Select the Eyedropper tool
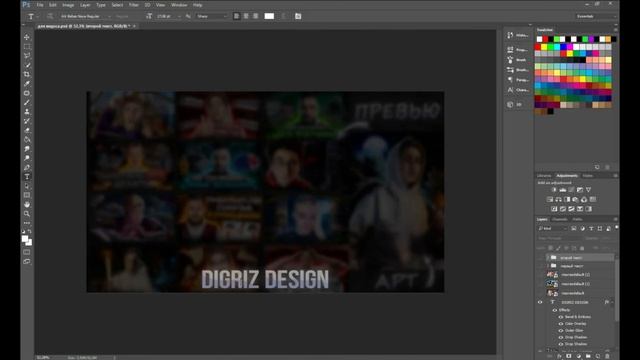This screenshot has height=360, width=640. 27,84
